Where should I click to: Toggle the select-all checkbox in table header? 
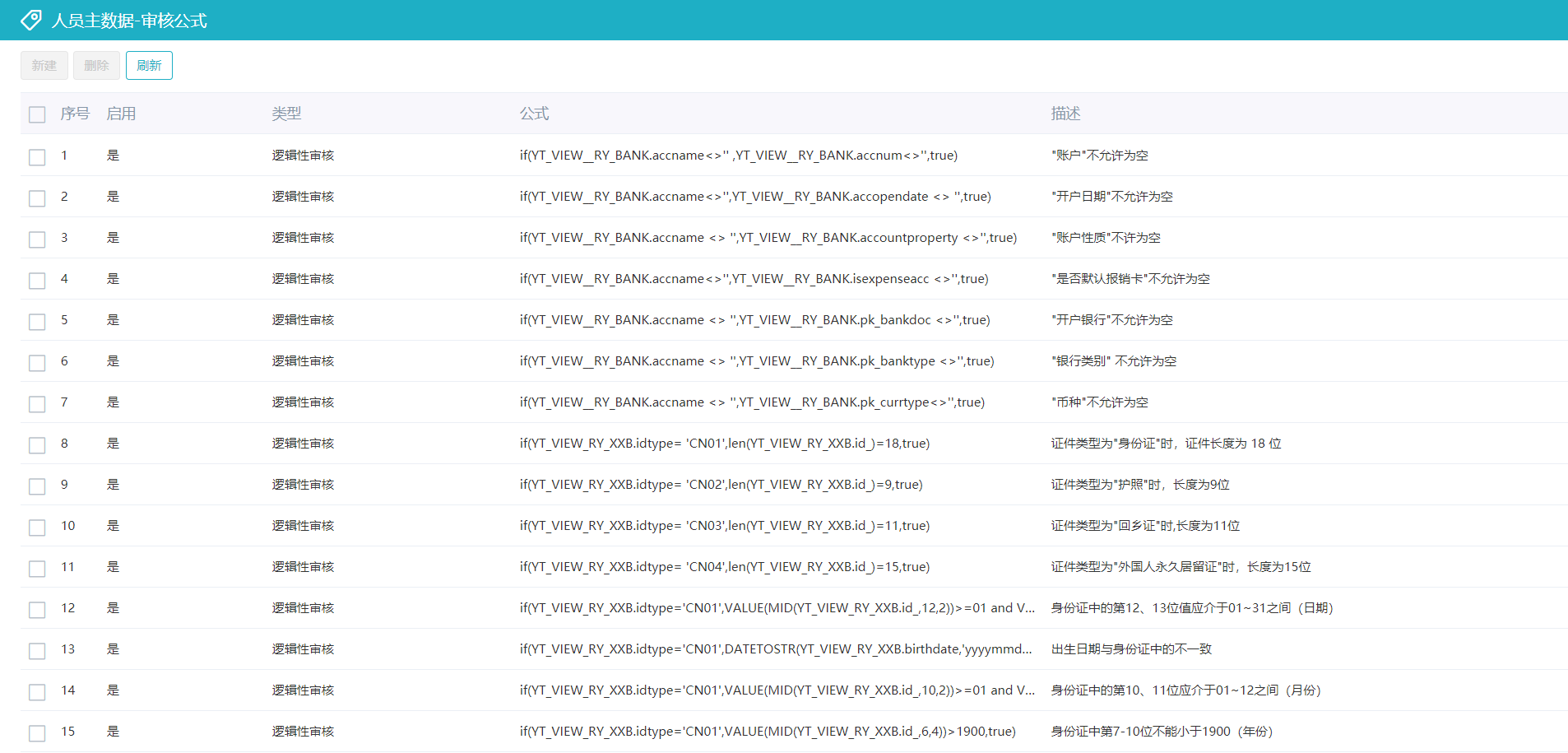tap(37, 114)
